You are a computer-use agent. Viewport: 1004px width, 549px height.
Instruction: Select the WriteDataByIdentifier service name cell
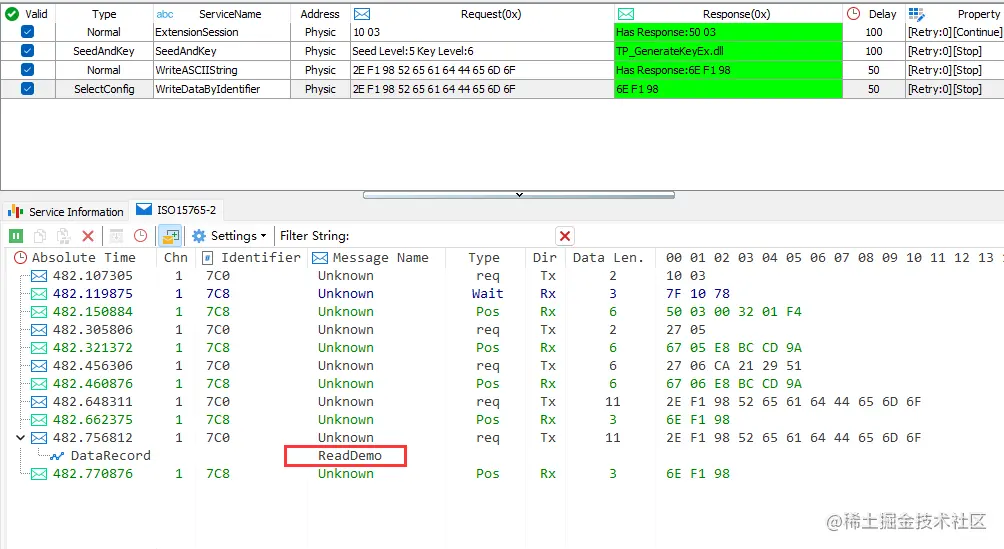[x=222, y=89]
